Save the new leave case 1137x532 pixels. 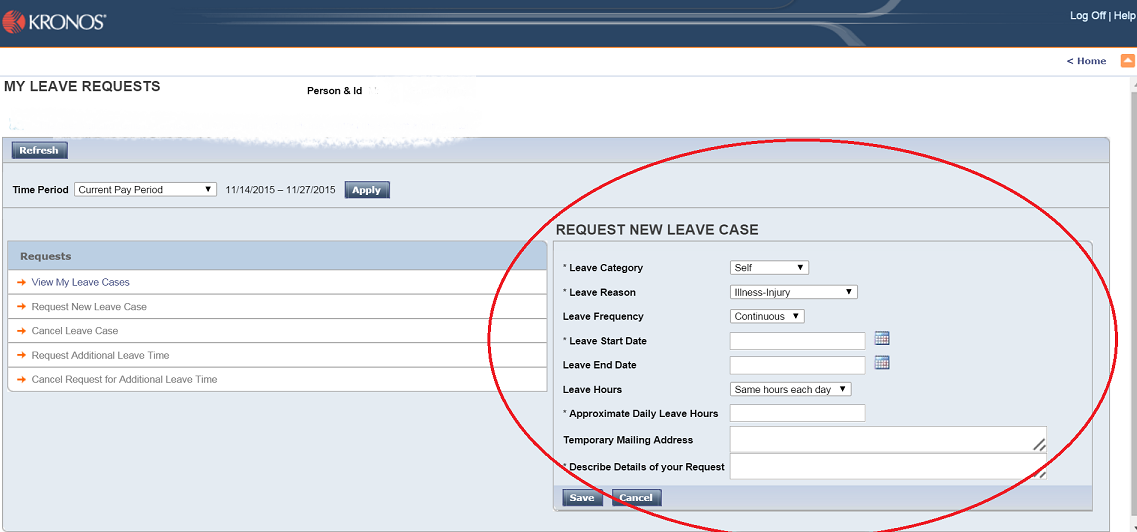(x=582, y=498)
